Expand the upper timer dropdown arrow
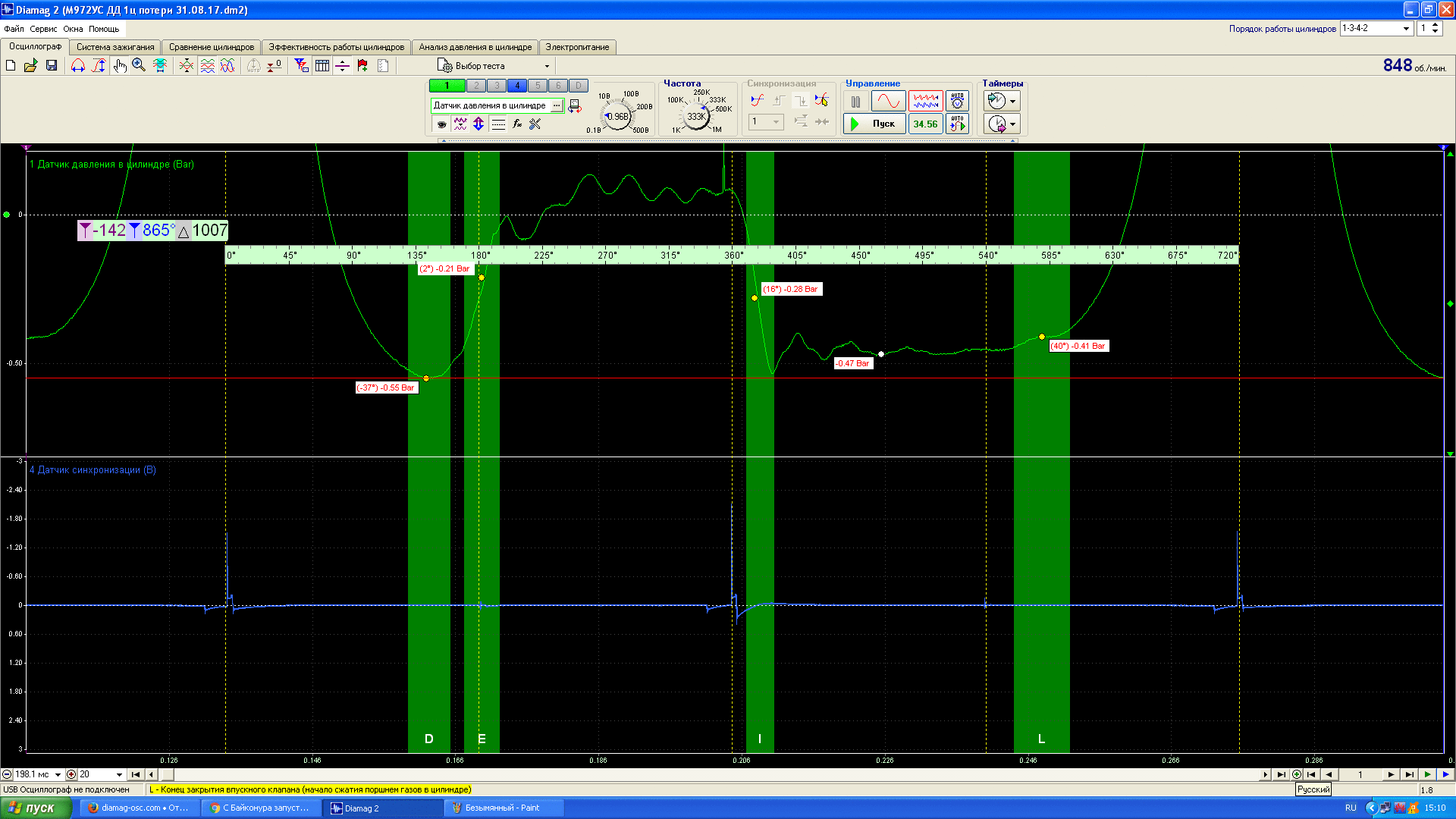The image size is (1456, 819). (1013, 102)
